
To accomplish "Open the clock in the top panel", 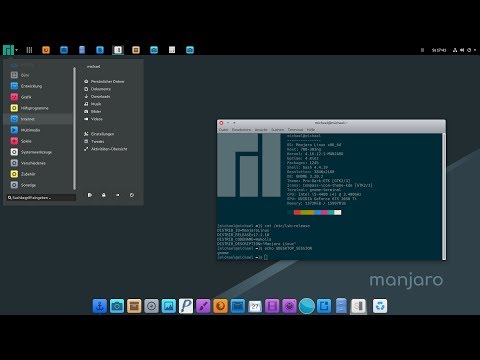I will pos(439,50).
